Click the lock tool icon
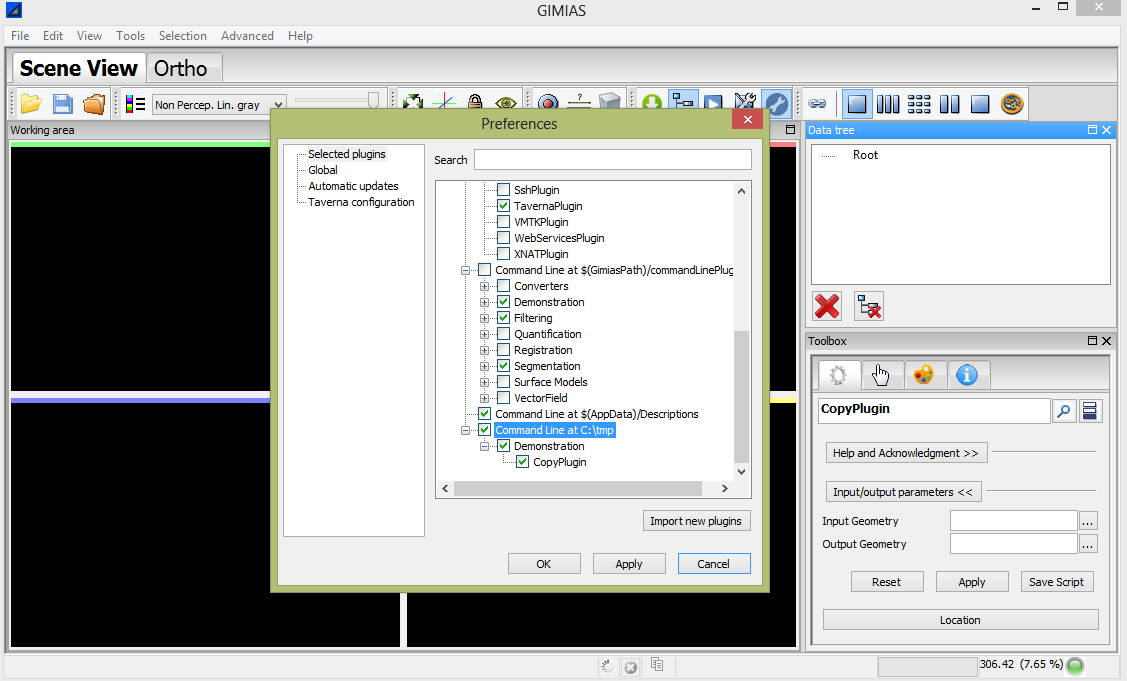1127x681 pixels. click(x=475, y=102)
